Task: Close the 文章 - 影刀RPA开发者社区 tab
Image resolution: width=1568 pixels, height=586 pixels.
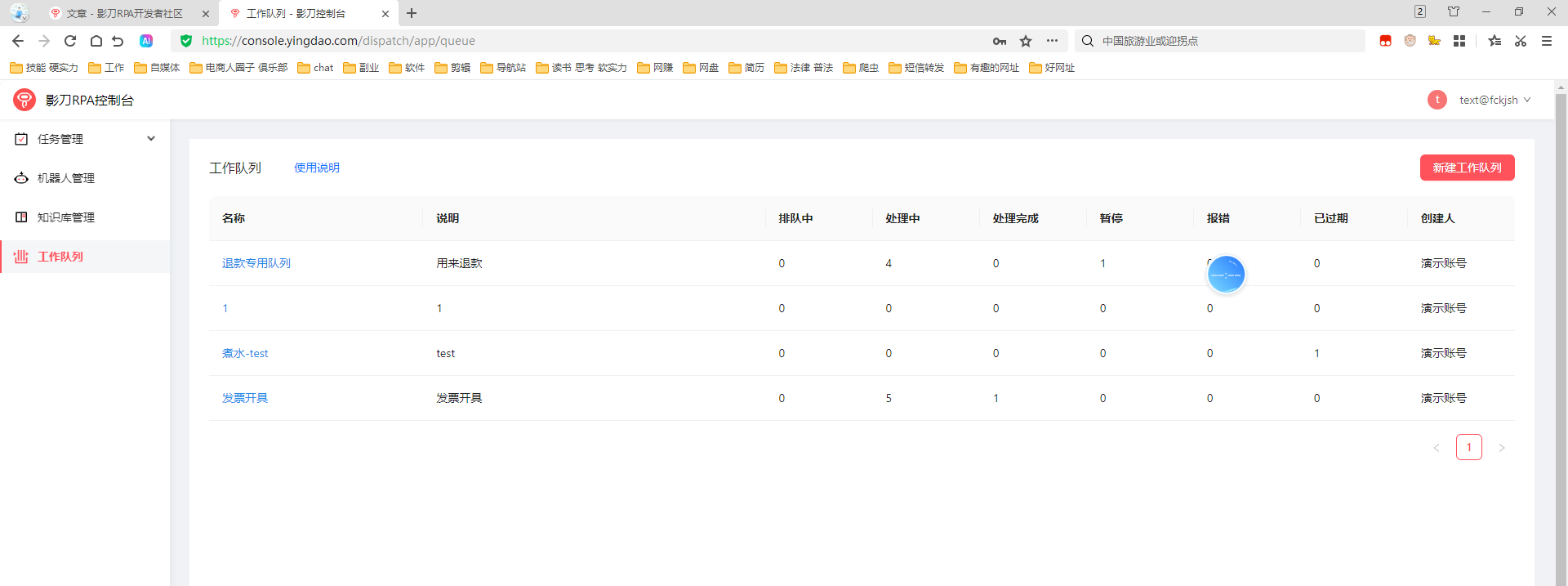Action: (x=205, y=14)
